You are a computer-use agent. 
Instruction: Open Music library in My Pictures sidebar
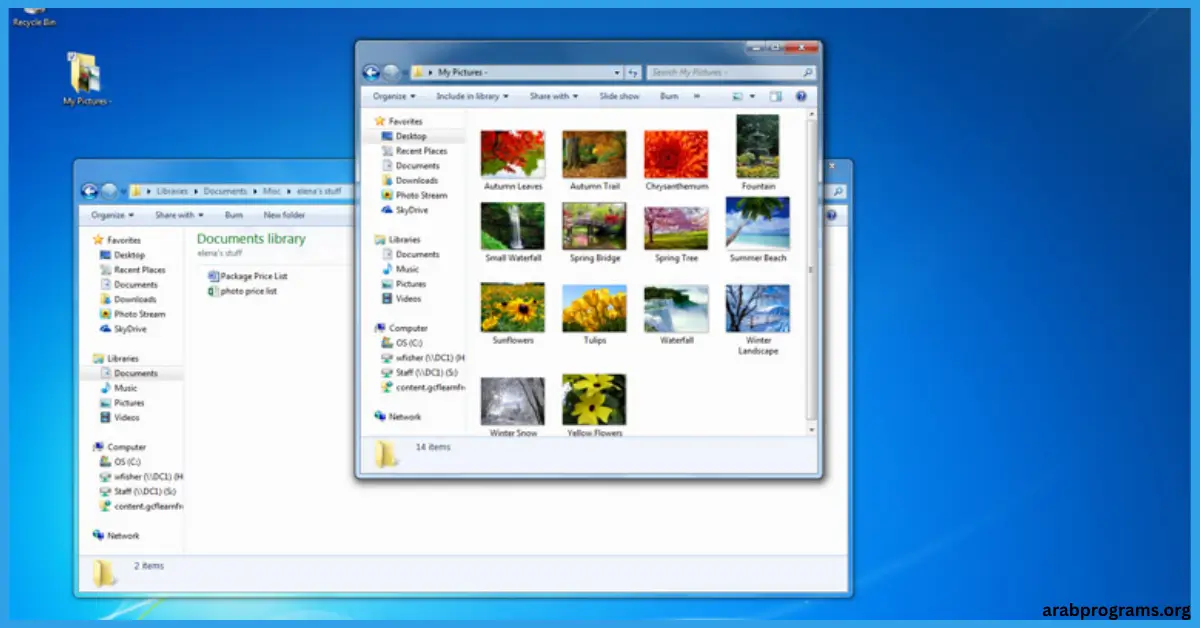pyautogui.click(x=400, y=269)
